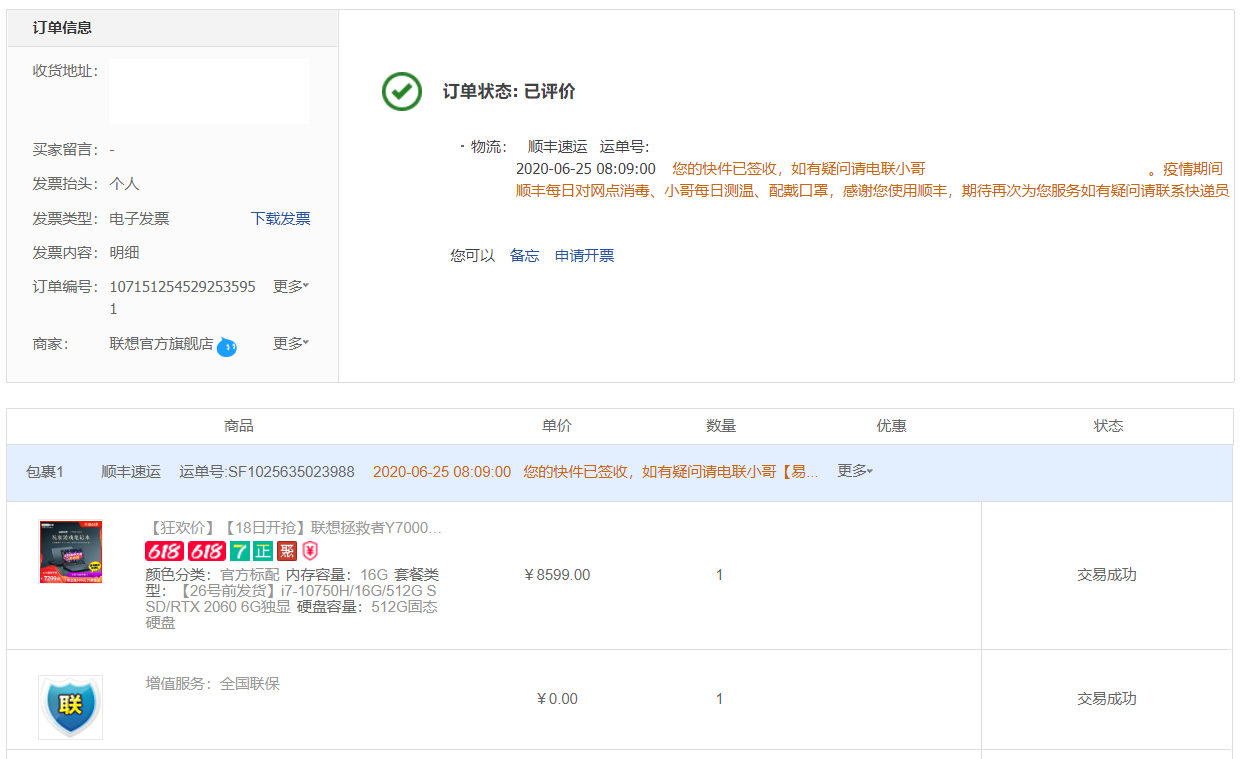Click the 订单状态: 已评价 heading
This screenshot has height=759, width=1242.
tap(509, 91)
